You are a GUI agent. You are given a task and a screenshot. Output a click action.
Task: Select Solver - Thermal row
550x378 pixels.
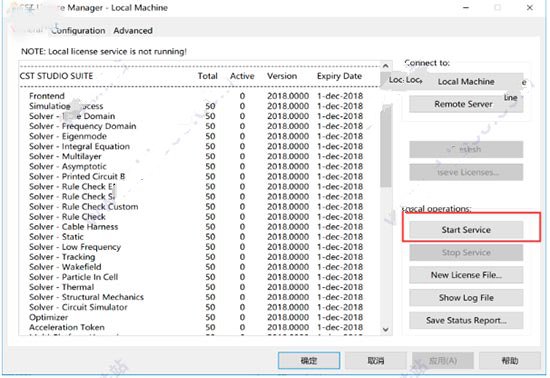pos(196,287)
